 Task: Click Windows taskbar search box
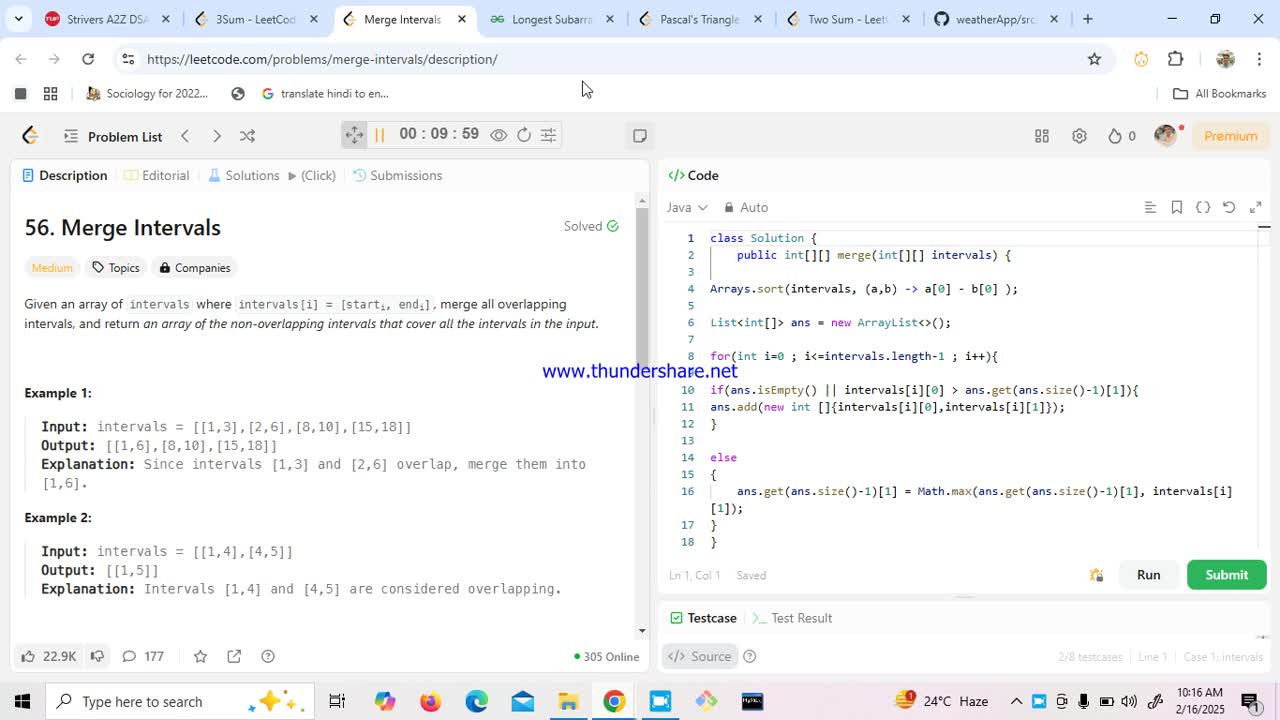coord(180,701)
